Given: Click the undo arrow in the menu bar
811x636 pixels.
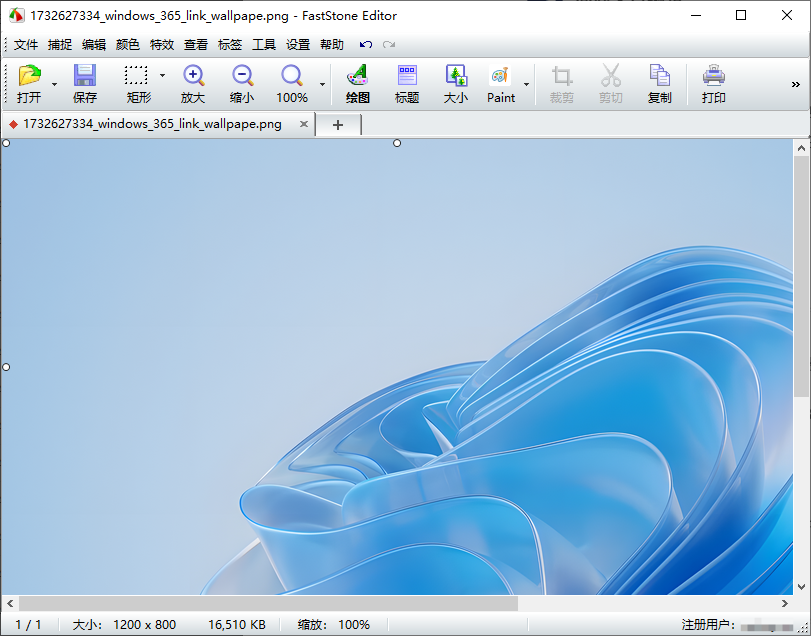Looking at the screenshot, I should tap(366, 45).
